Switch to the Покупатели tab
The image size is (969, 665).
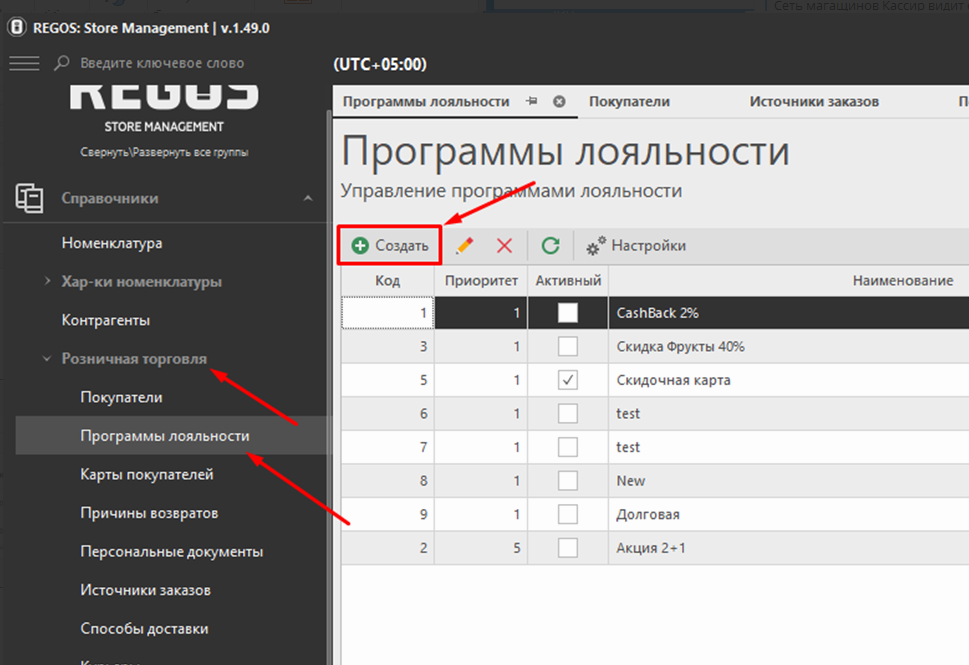coord(629,101)
